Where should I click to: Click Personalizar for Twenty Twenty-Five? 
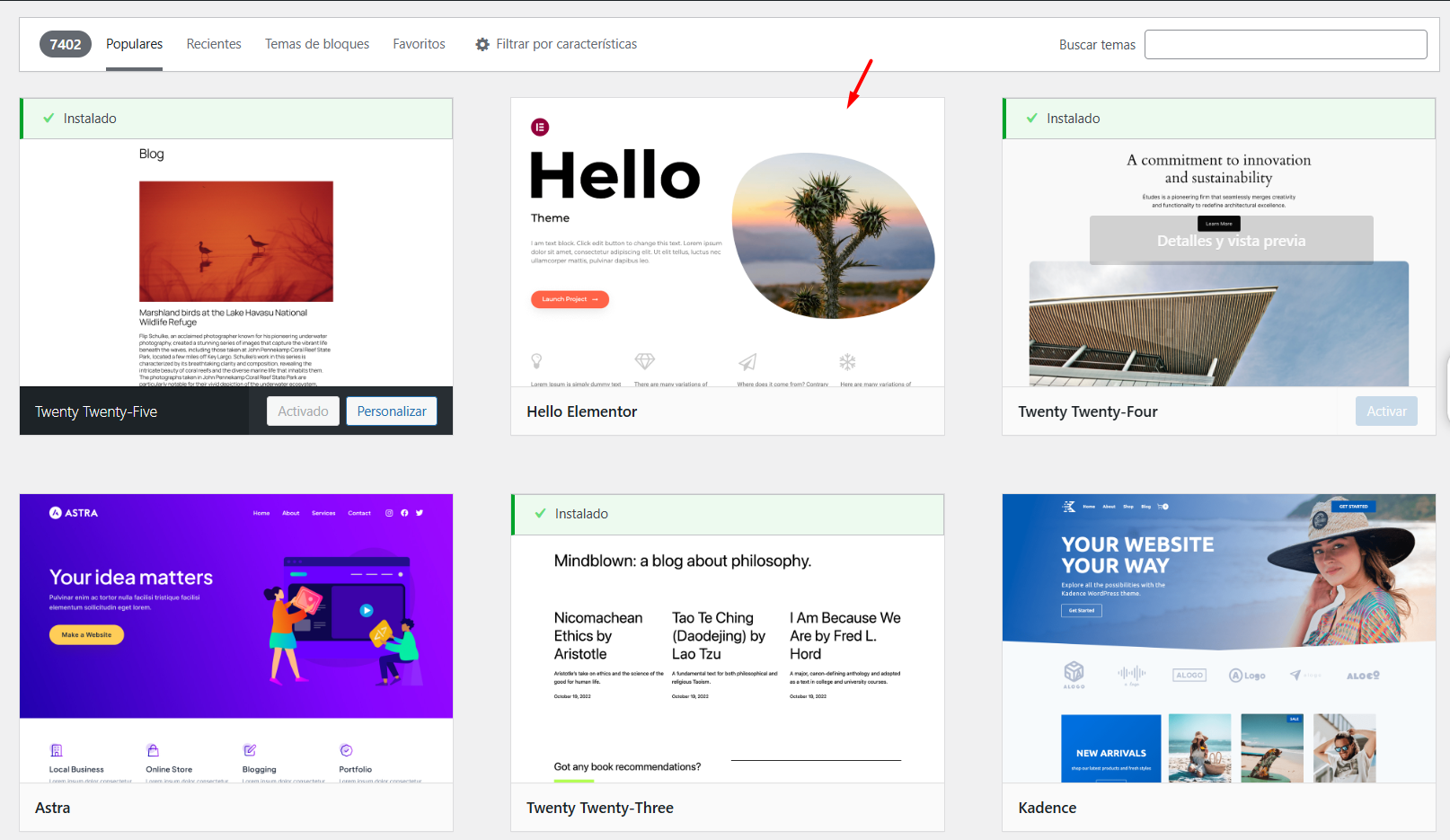(x=392, y=411)
